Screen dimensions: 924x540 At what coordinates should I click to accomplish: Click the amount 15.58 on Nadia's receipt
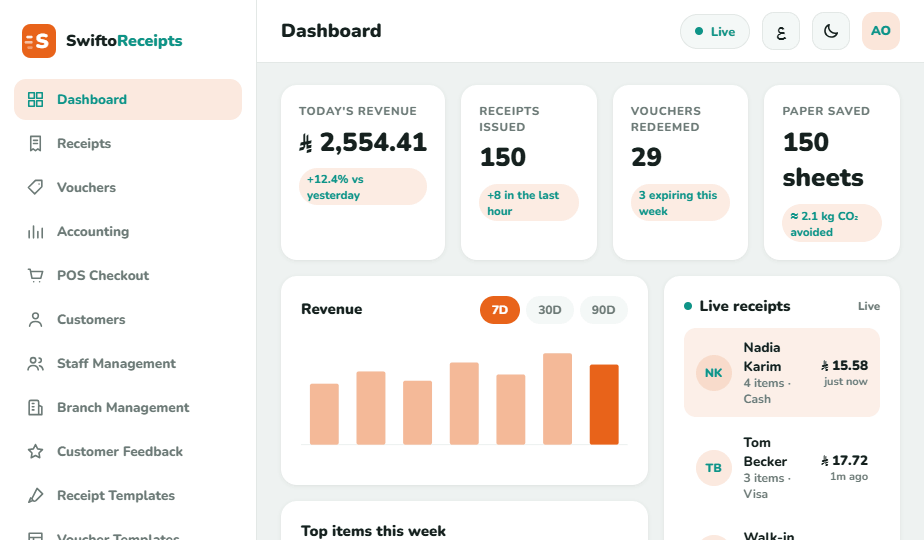844,366
